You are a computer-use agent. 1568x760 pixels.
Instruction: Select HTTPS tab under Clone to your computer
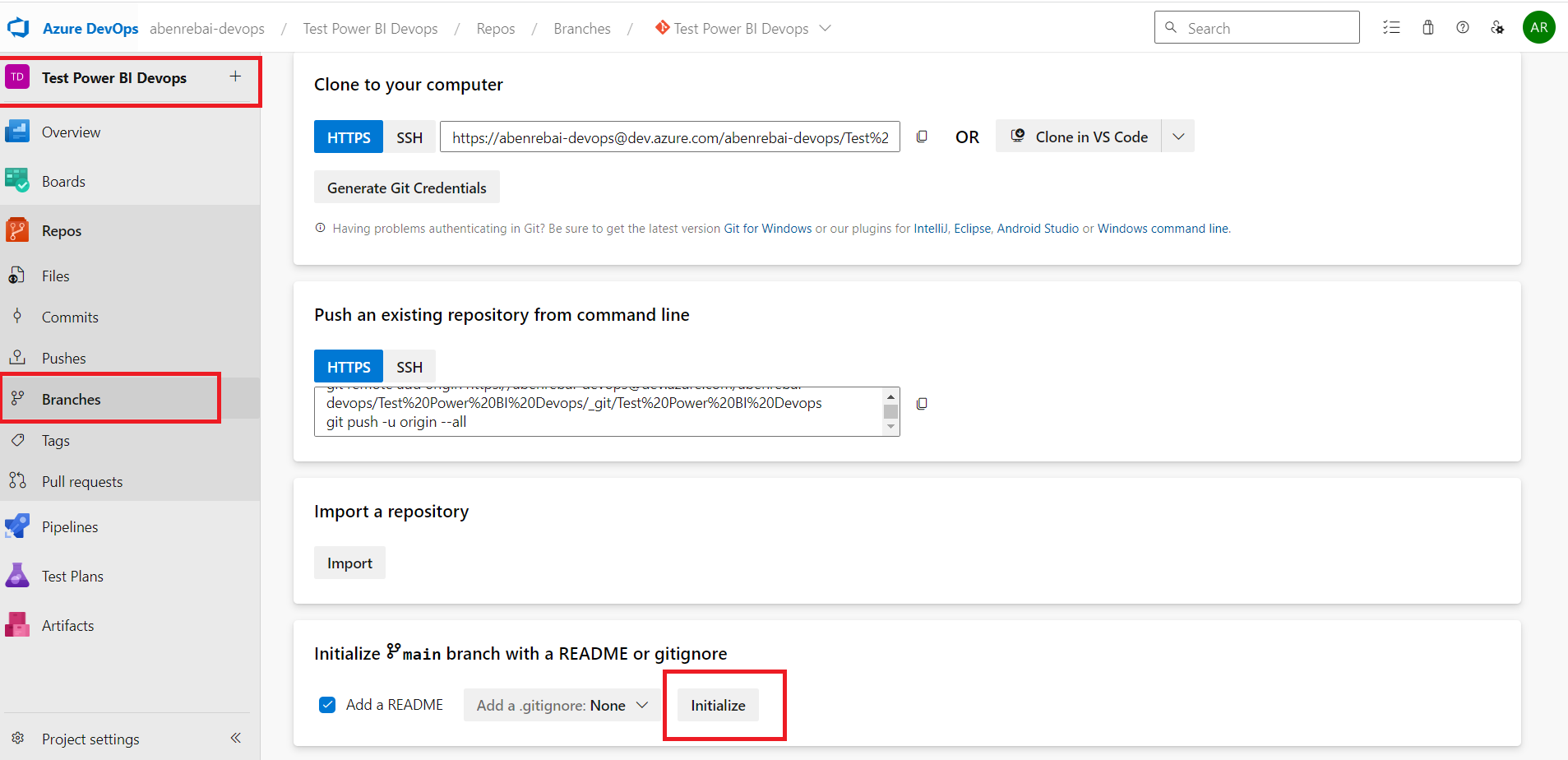click(x=349, y=137)
